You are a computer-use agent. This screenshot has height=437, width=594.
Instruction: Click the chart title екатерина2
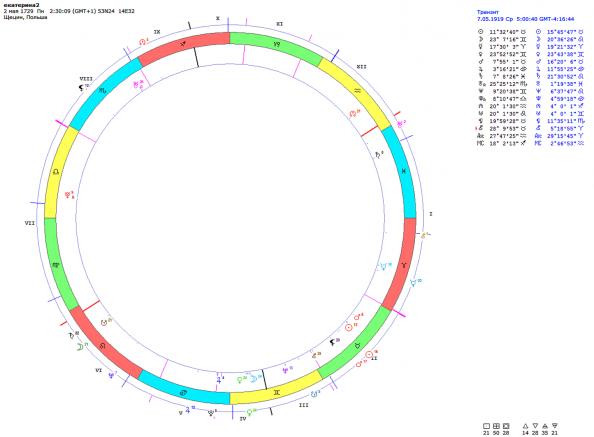[x=22, y=5]
